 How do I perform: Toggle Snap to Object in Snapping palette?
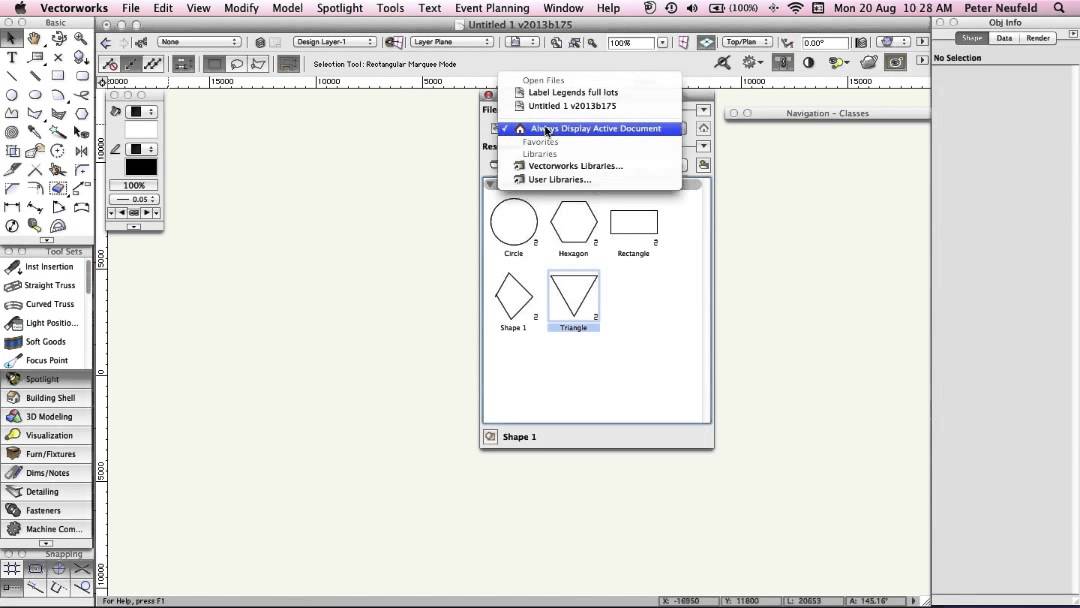point(35,569)
